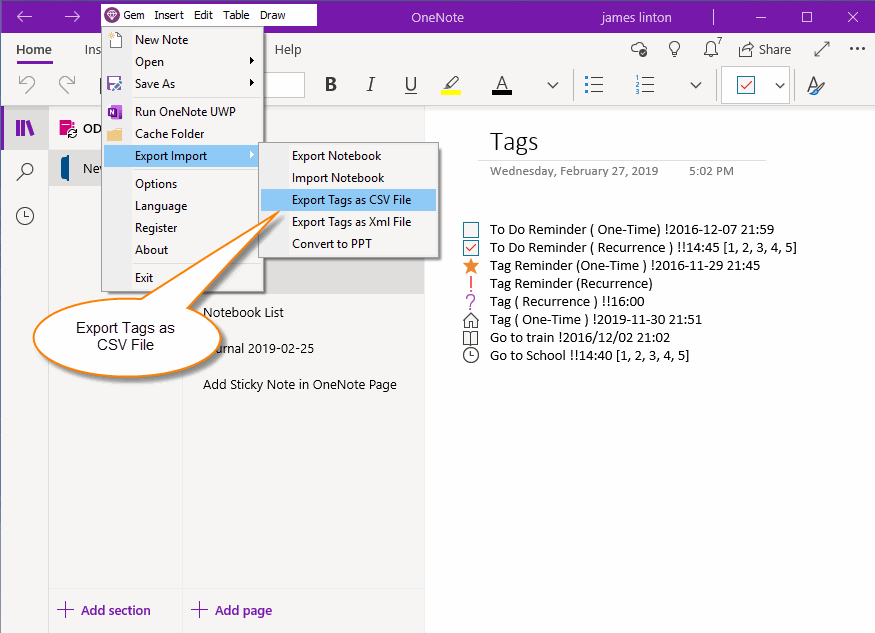
Task: Click the Redo arrow icon
Action: pyautogui.click(x=67, y=85)
